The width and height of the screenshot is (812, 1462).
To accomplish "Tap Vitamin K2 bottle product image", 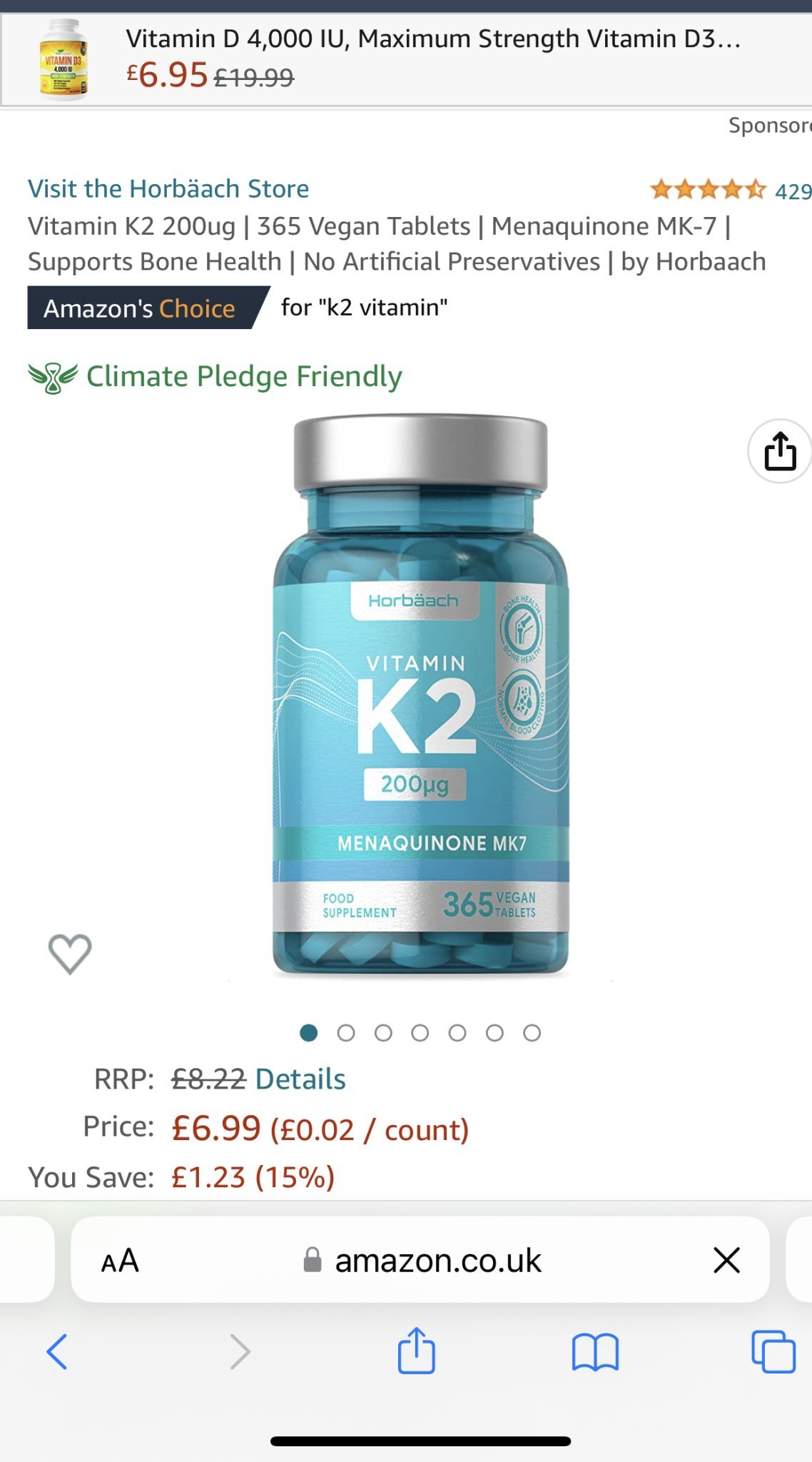I will pos(421,696).
